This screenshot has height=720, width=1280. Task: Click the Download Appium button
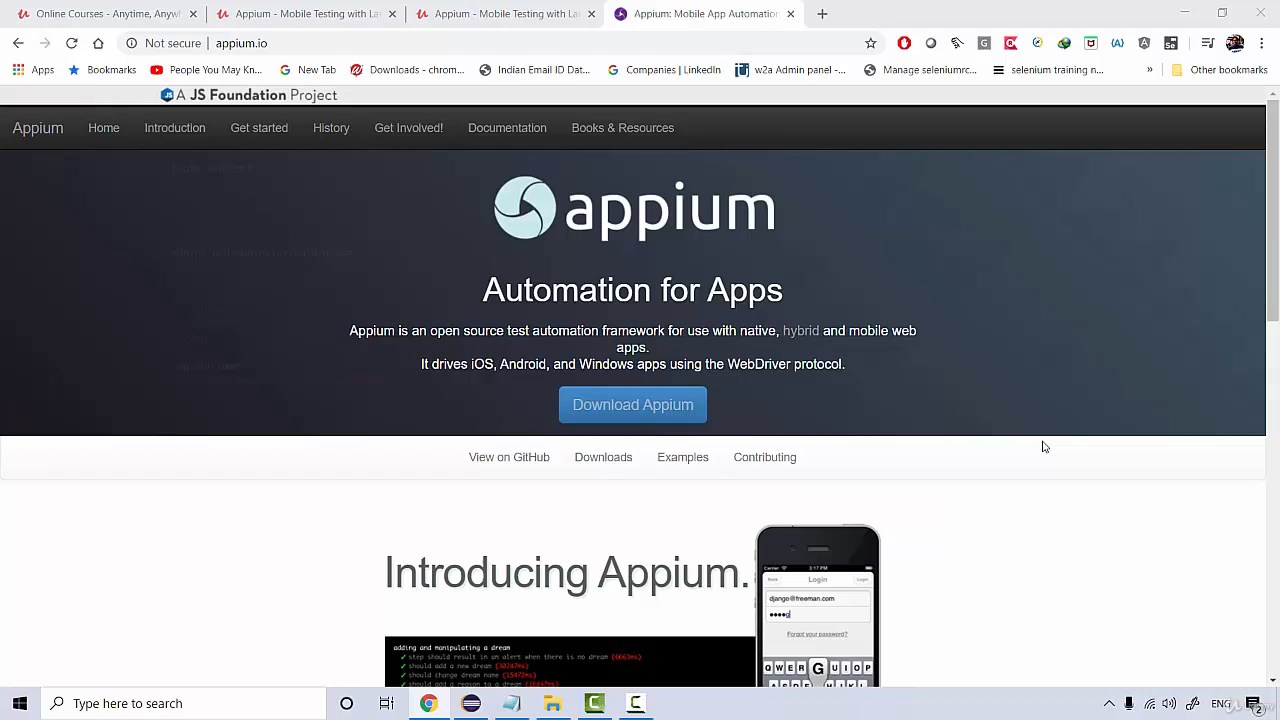click(633, 405)
